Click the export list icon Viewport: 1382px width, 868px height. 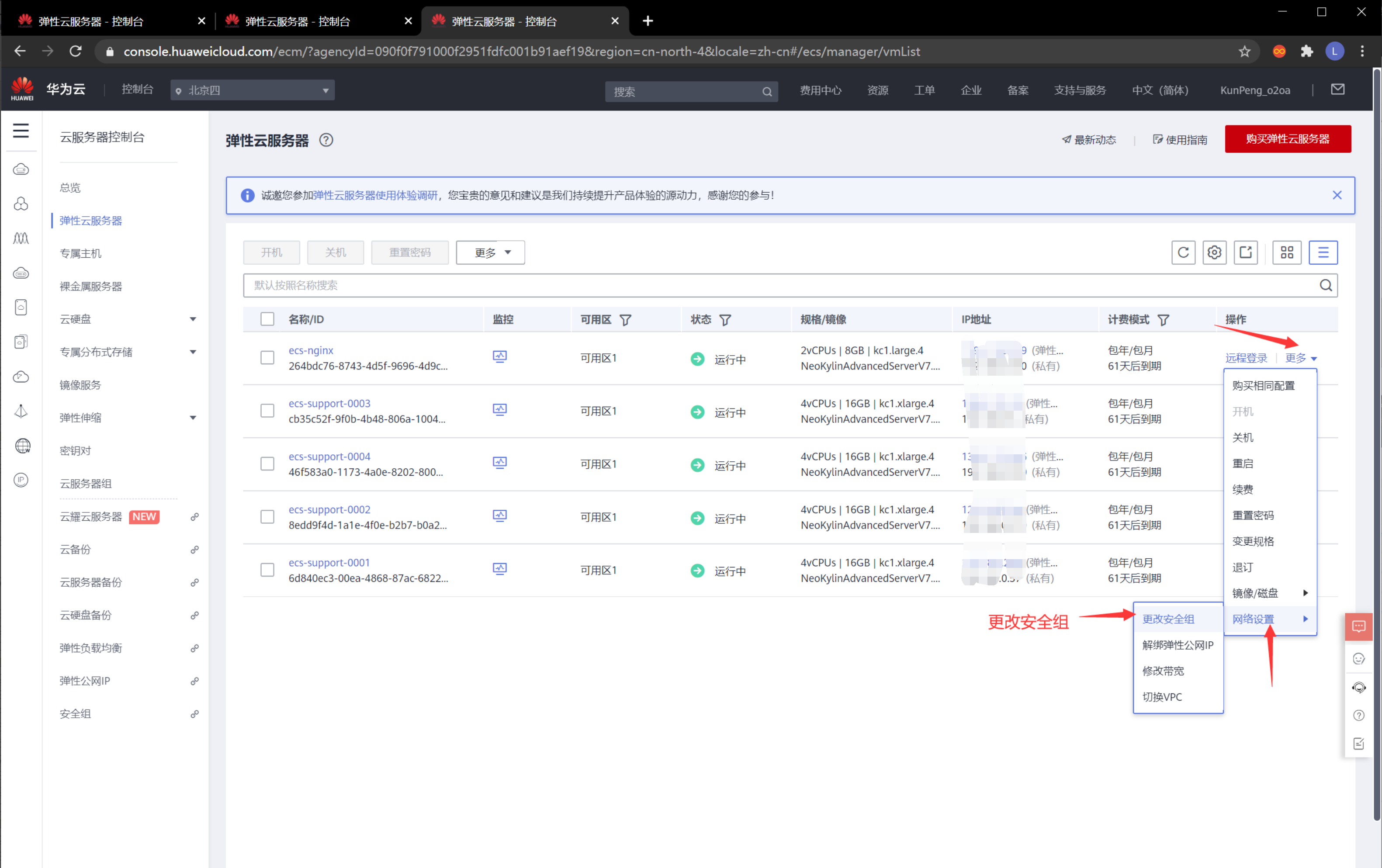[1245, 252]
